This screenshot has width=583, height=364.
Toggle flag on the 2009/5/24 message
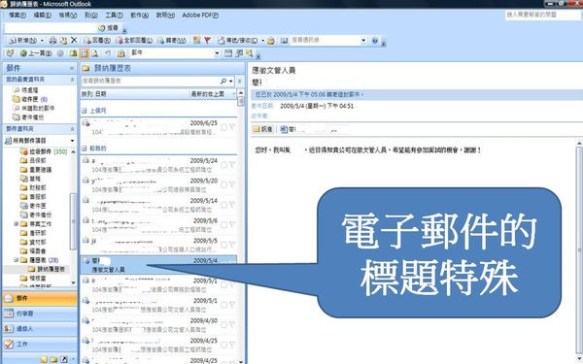click(232, 165)
